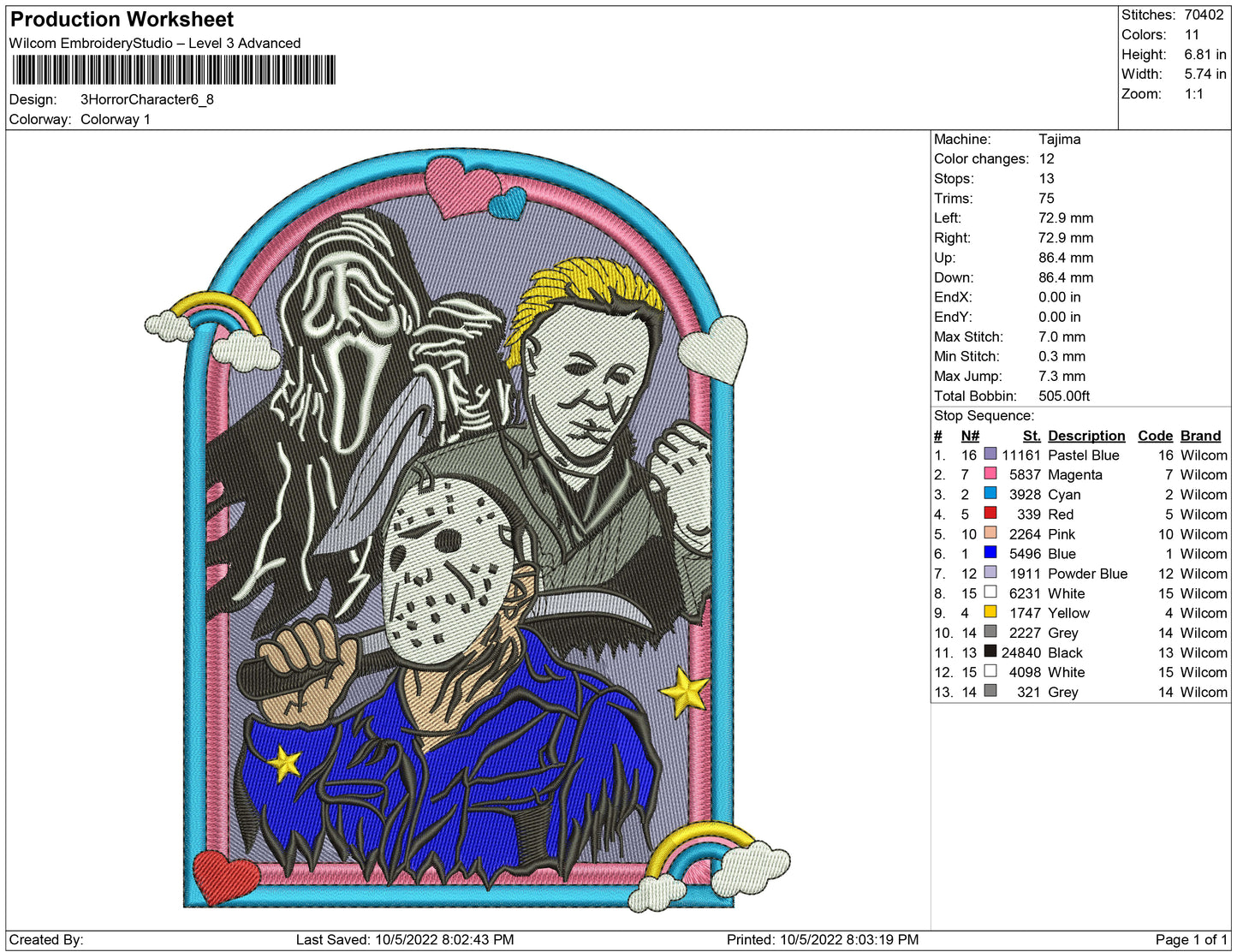Select the design name 3HorrorCharacter6_8

147,99
